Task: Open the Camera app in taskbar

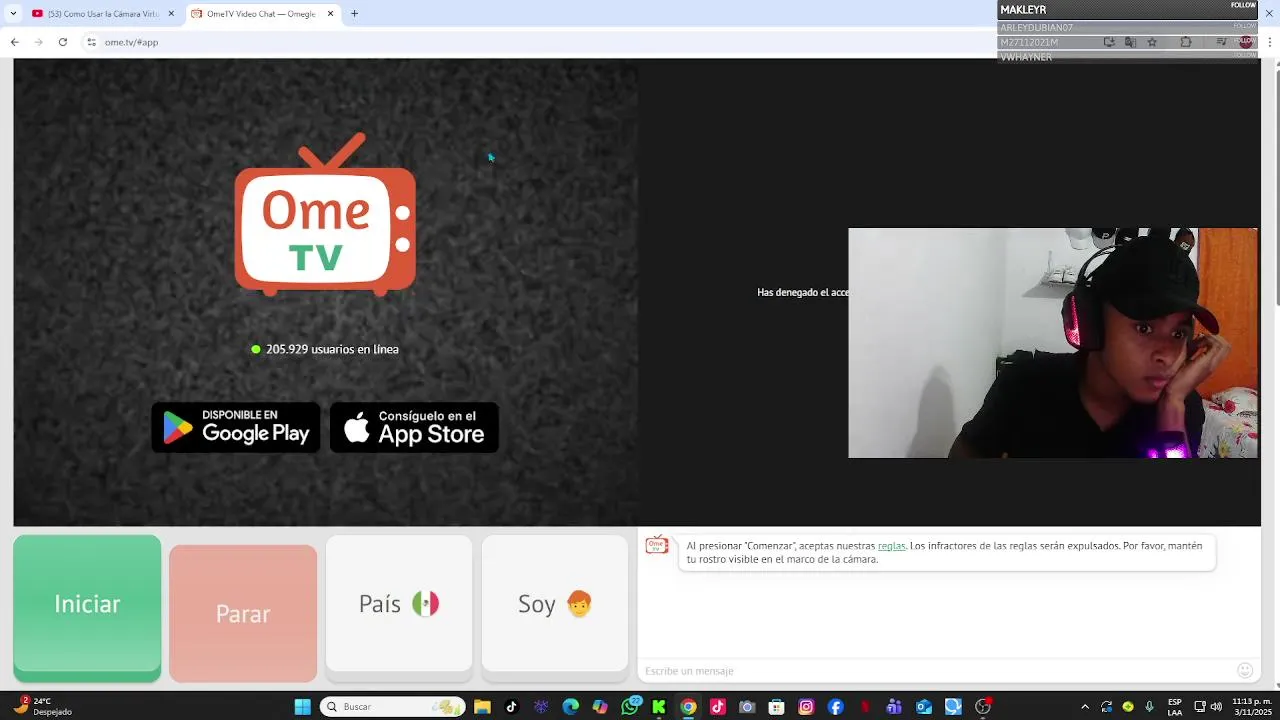Action: [x=747, y=707]
